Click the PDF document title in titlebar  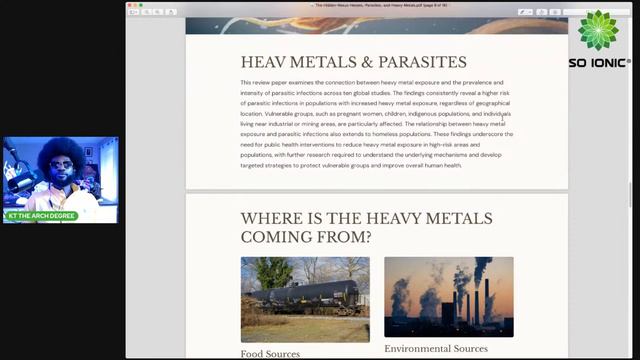[381, 5]
